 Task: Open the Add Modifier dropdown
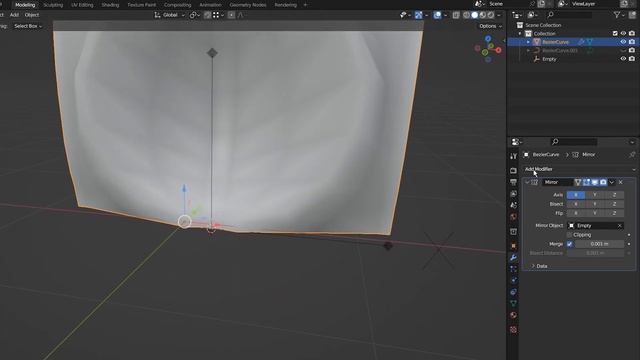580,169
